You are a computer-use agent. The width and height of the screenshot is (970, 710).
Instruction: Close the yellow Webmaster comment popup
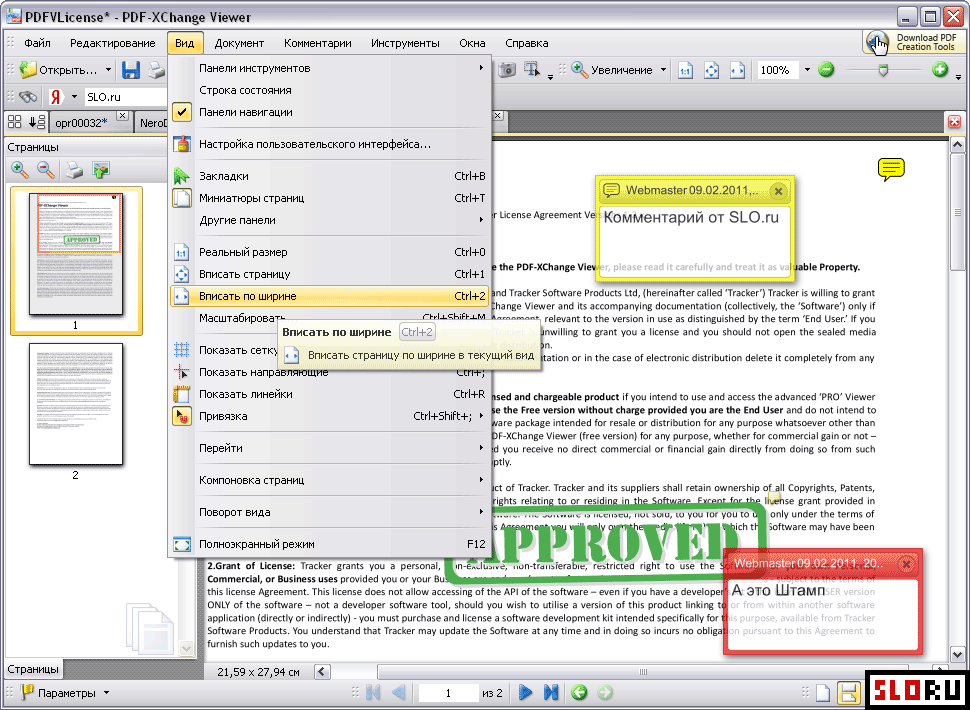pyautogui.click(x=779, y=191)
